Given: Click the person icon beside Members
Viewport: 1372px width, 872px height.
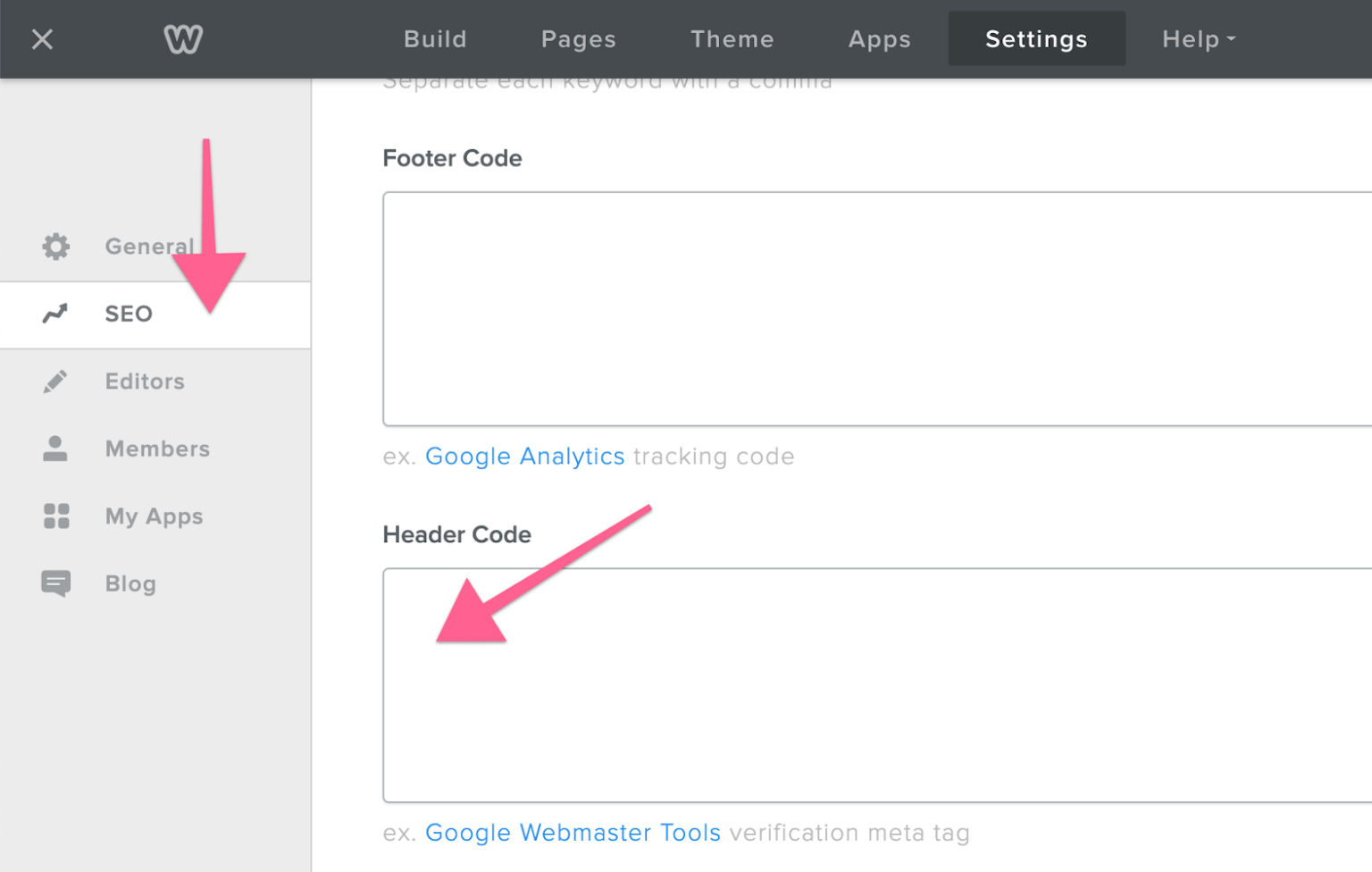Looking at the screenshot, I should click(55, 449).
